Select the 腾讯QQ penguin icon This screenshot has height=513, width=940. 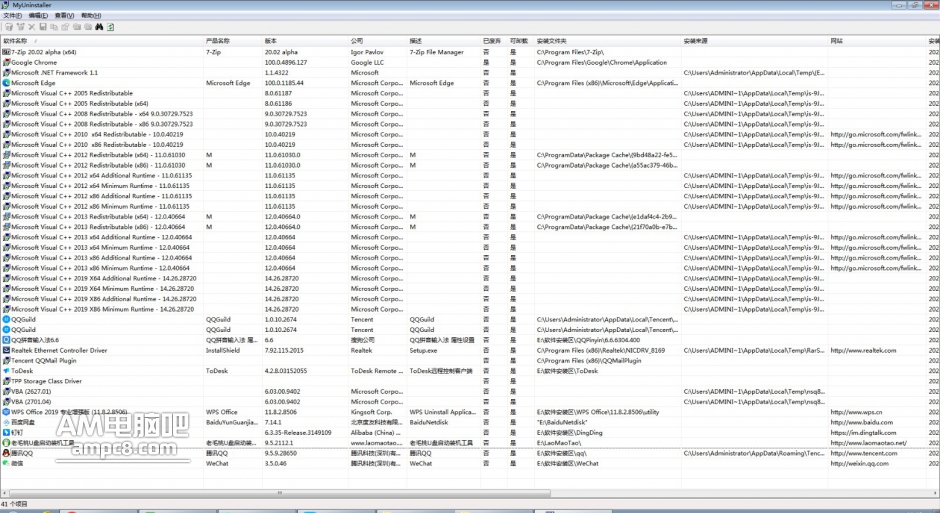point(6,453)
